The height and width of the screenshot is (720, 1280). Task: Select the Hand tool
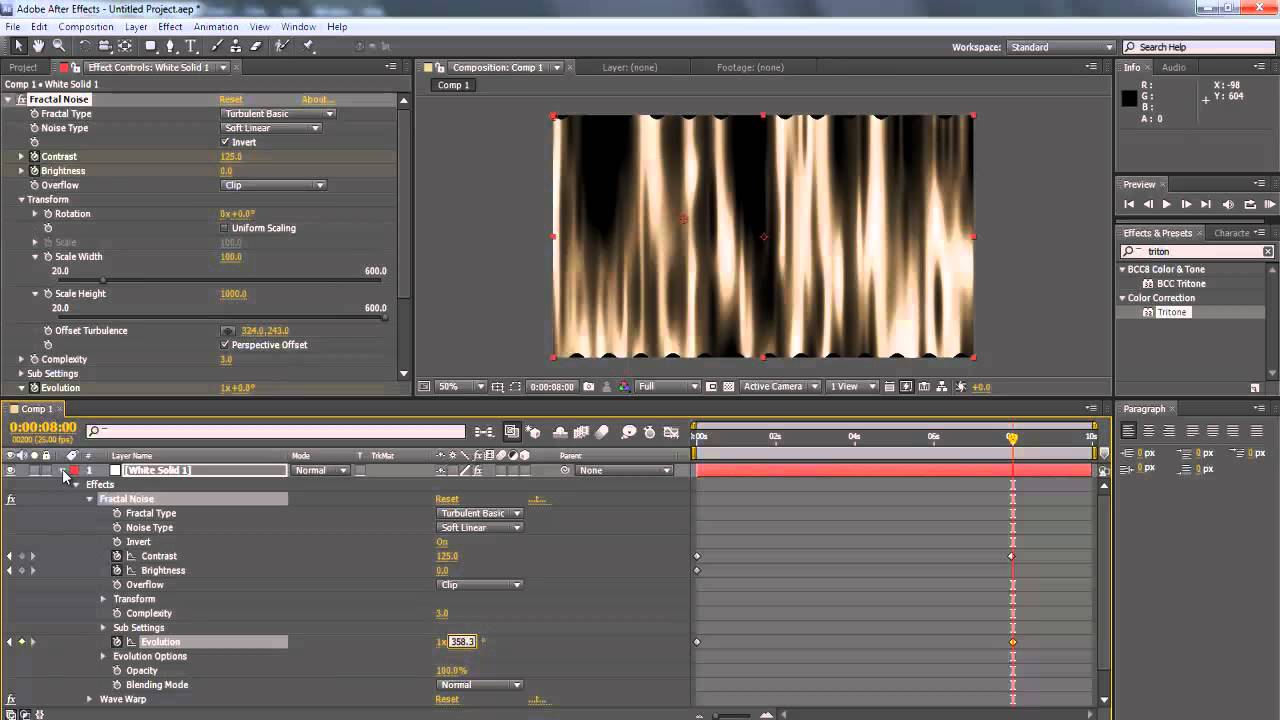click(38, 46)
